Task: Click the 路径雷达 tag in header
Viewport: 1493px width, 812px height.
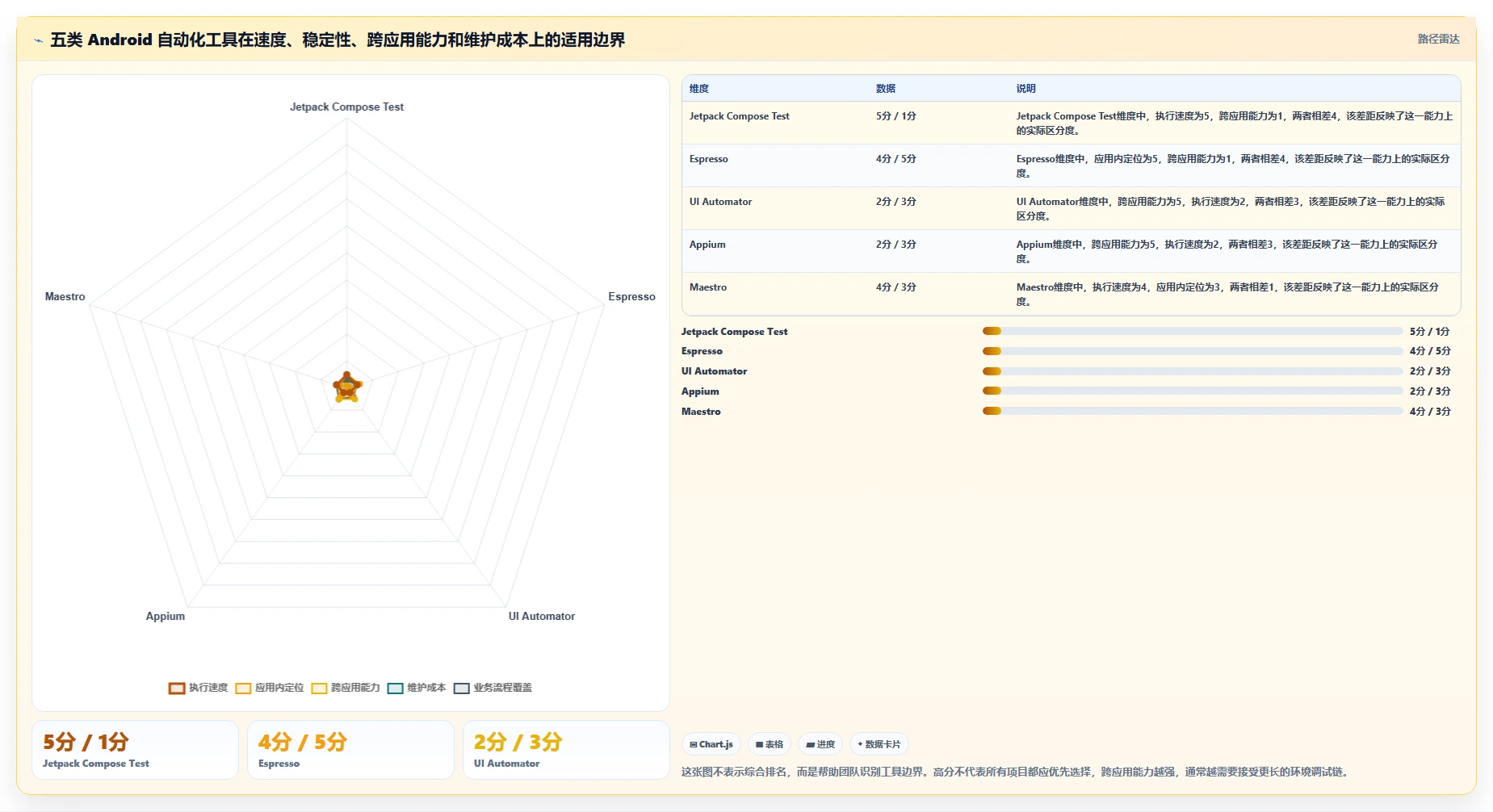Action: [x=1439, y=39]
